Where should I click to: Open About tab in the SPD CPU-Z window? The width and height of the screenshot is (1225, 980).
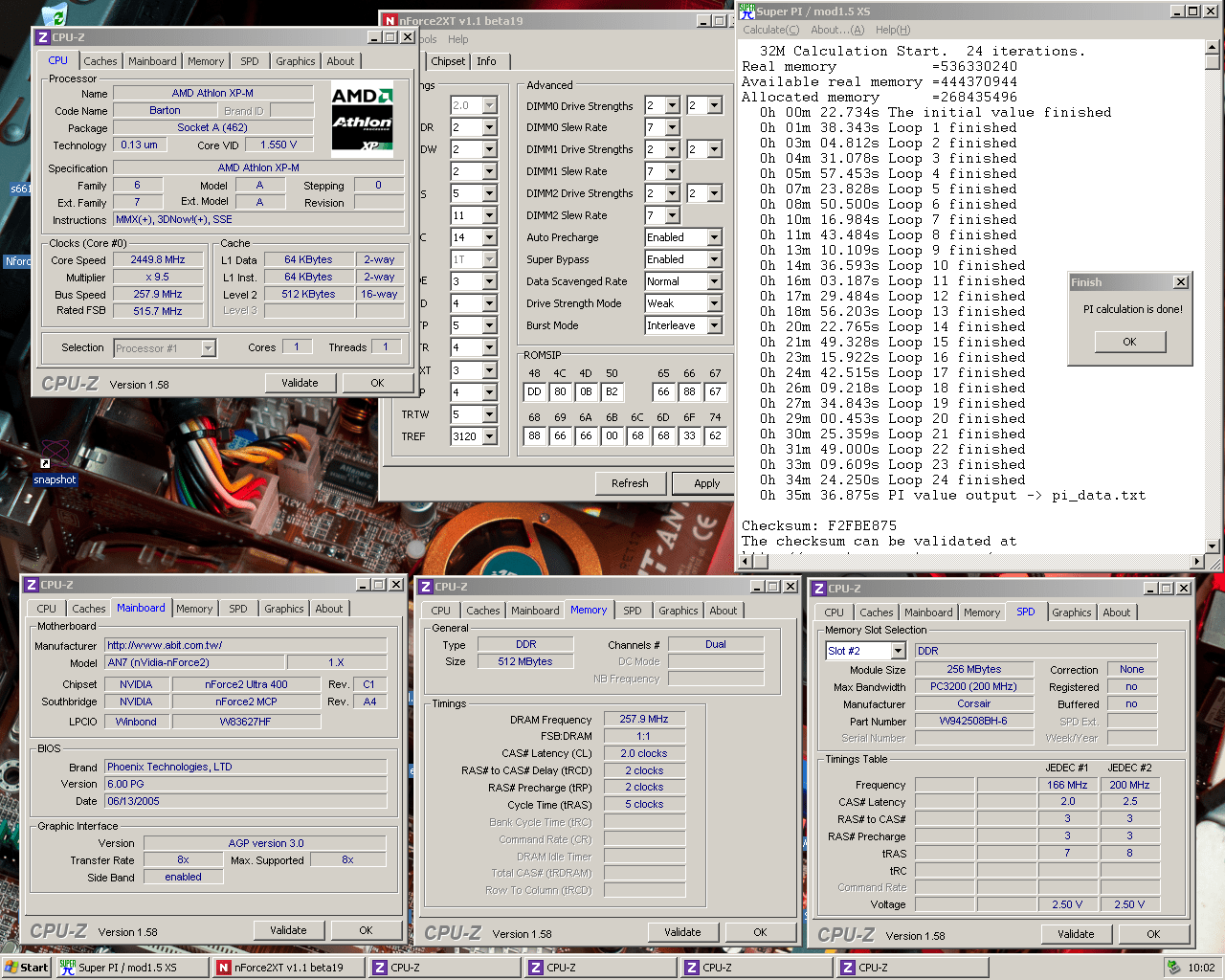(x=1117, y=612)
